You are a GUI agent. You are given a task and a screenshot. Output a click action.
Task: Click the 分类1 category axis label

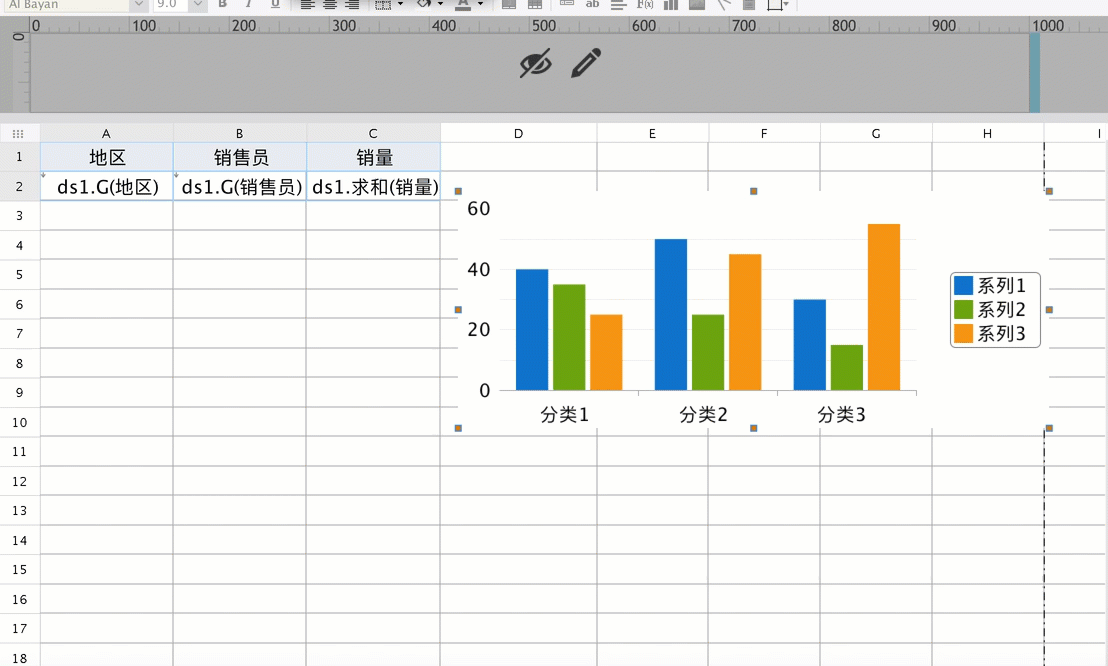(x=565, y=414)
